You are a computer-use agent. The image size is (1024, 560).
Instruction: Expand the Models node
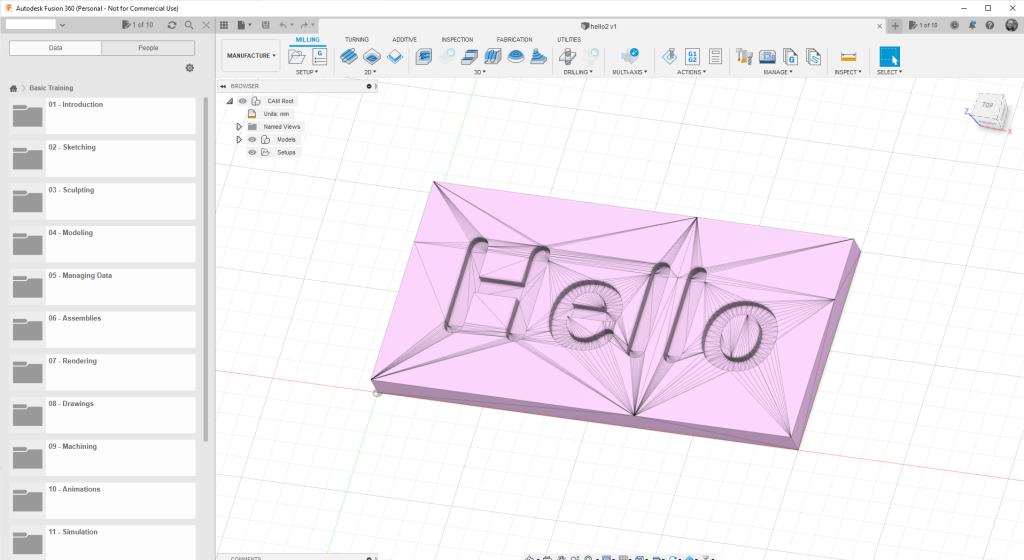pyautogui.click(x=239, y=140)
